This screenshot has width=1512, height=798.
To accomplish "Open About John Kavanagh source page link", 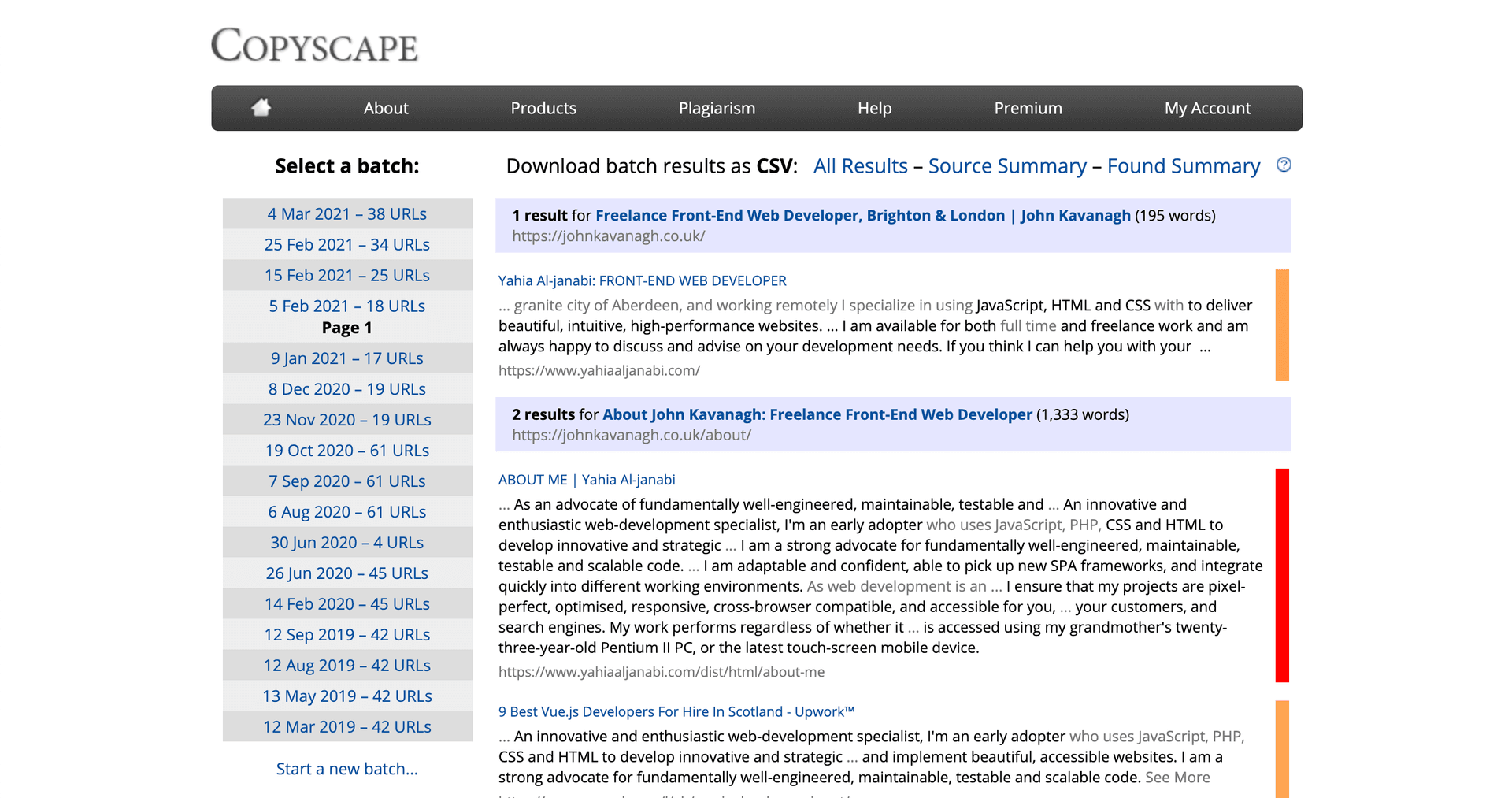I will pyautogui.click(x=817, y=414).
